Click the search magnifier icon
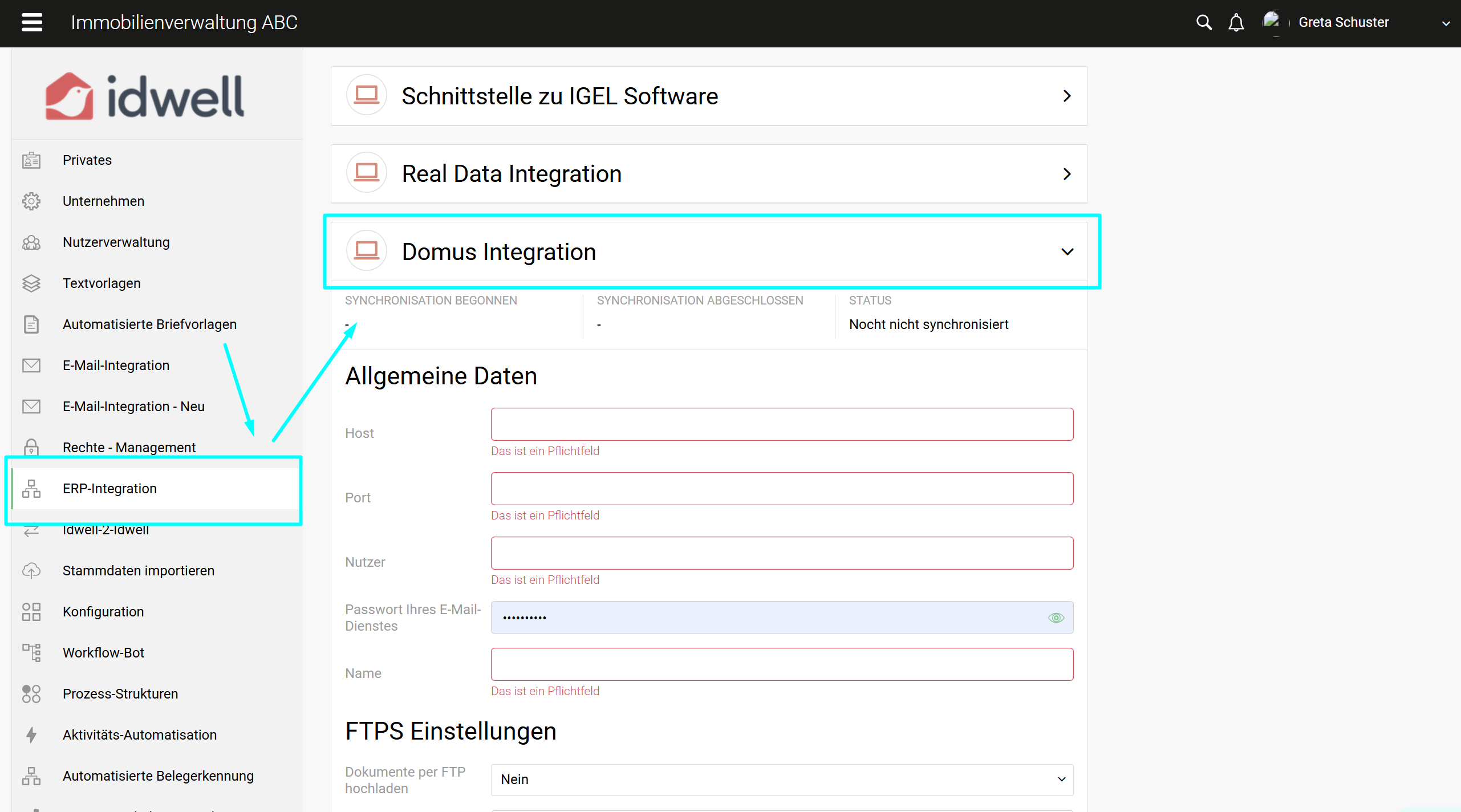The width and height of the screenshot is (1461, 812). click(1203, 23)
